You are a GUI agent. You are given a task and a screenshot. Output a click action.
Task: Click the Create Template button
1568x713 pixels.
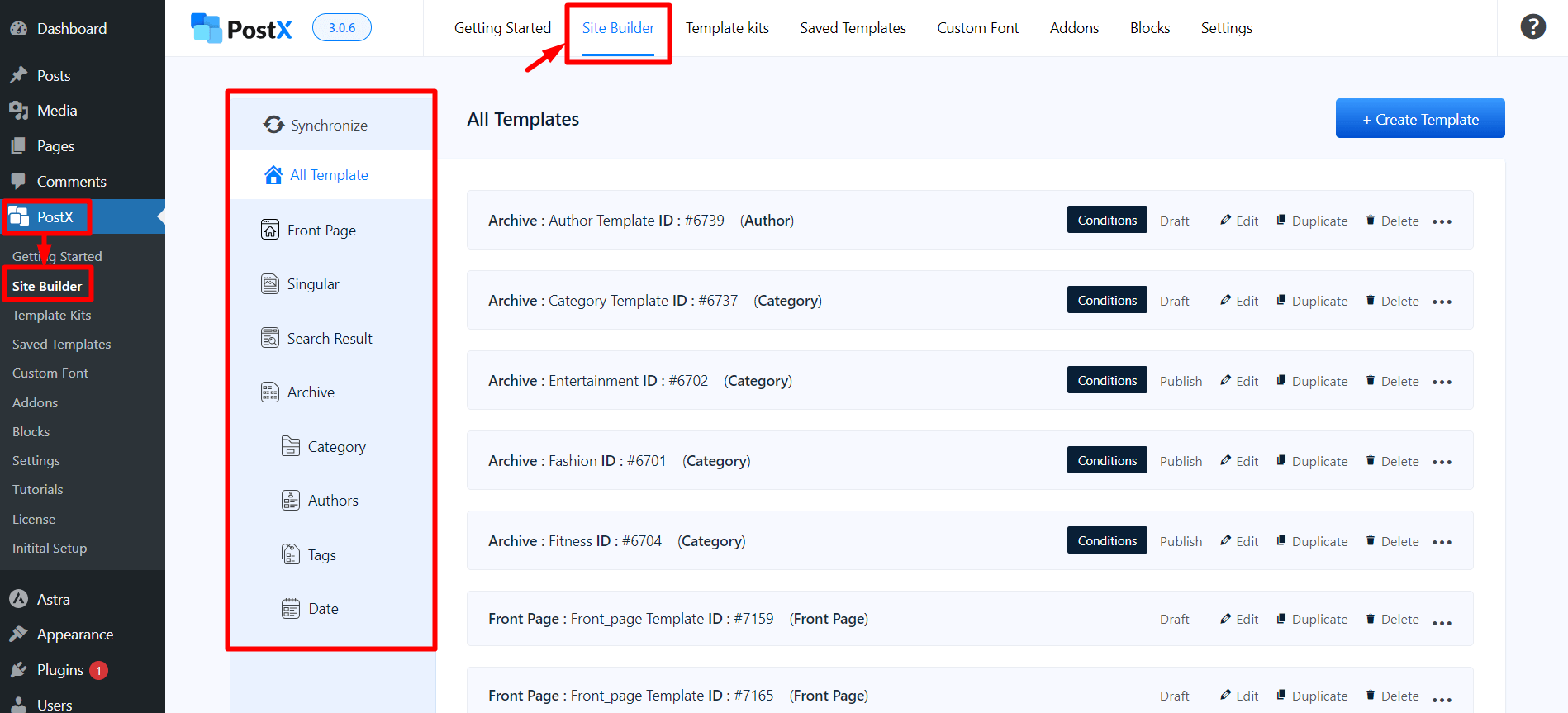(1420, 119)
